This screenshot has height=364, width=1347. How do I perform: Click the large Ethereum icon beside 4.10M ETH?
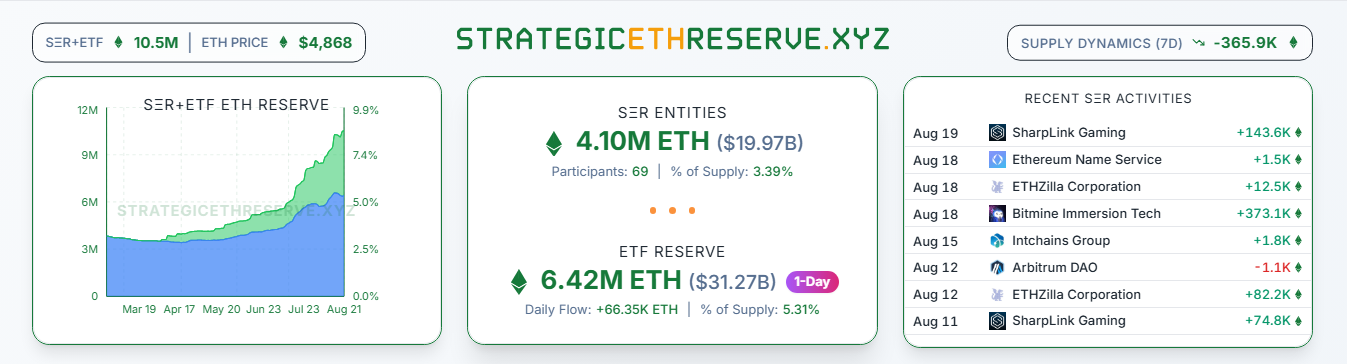click(553, 143)
